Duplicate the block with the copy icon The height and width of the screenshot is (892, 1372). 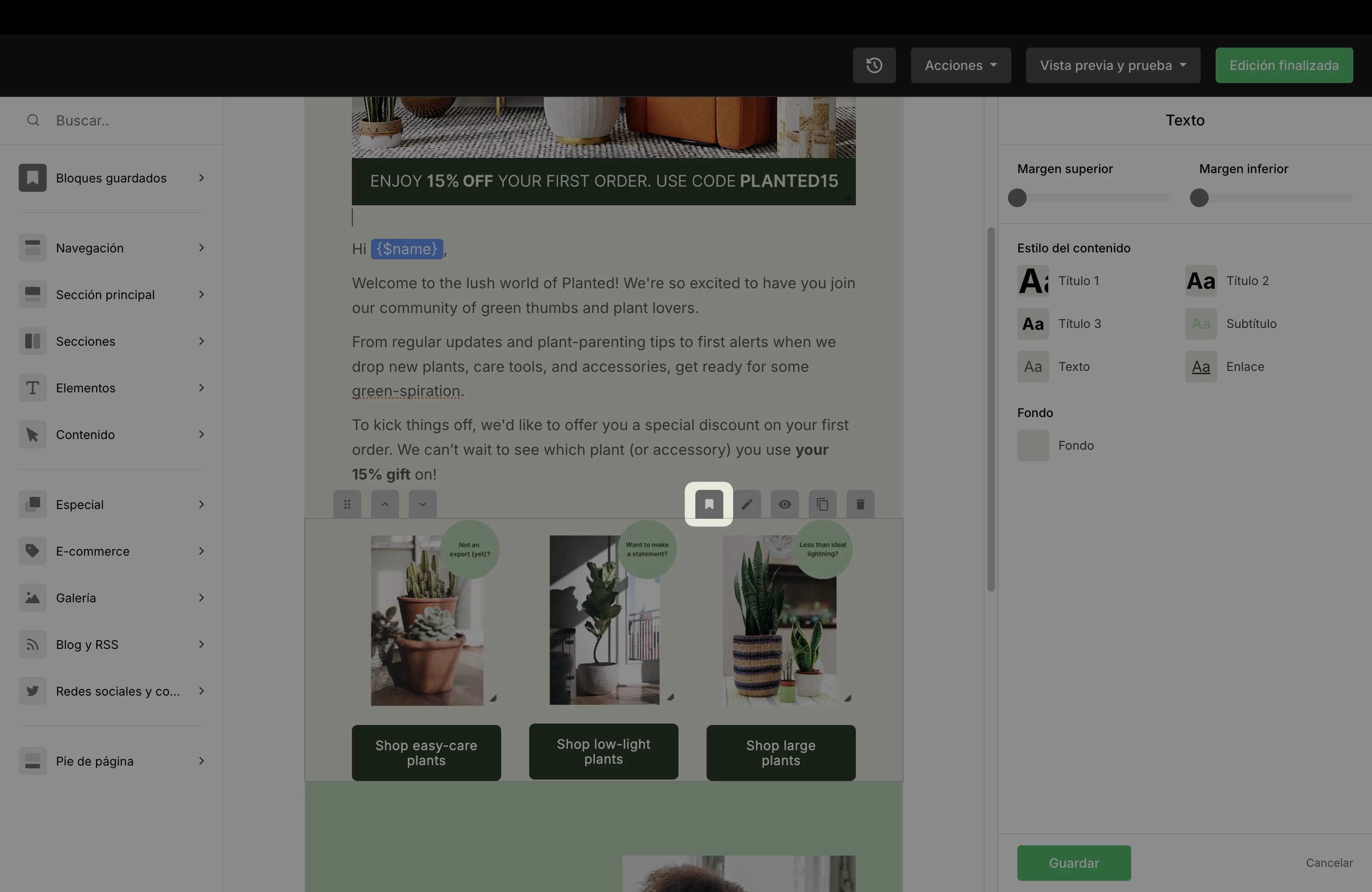(x=822, y=504)
